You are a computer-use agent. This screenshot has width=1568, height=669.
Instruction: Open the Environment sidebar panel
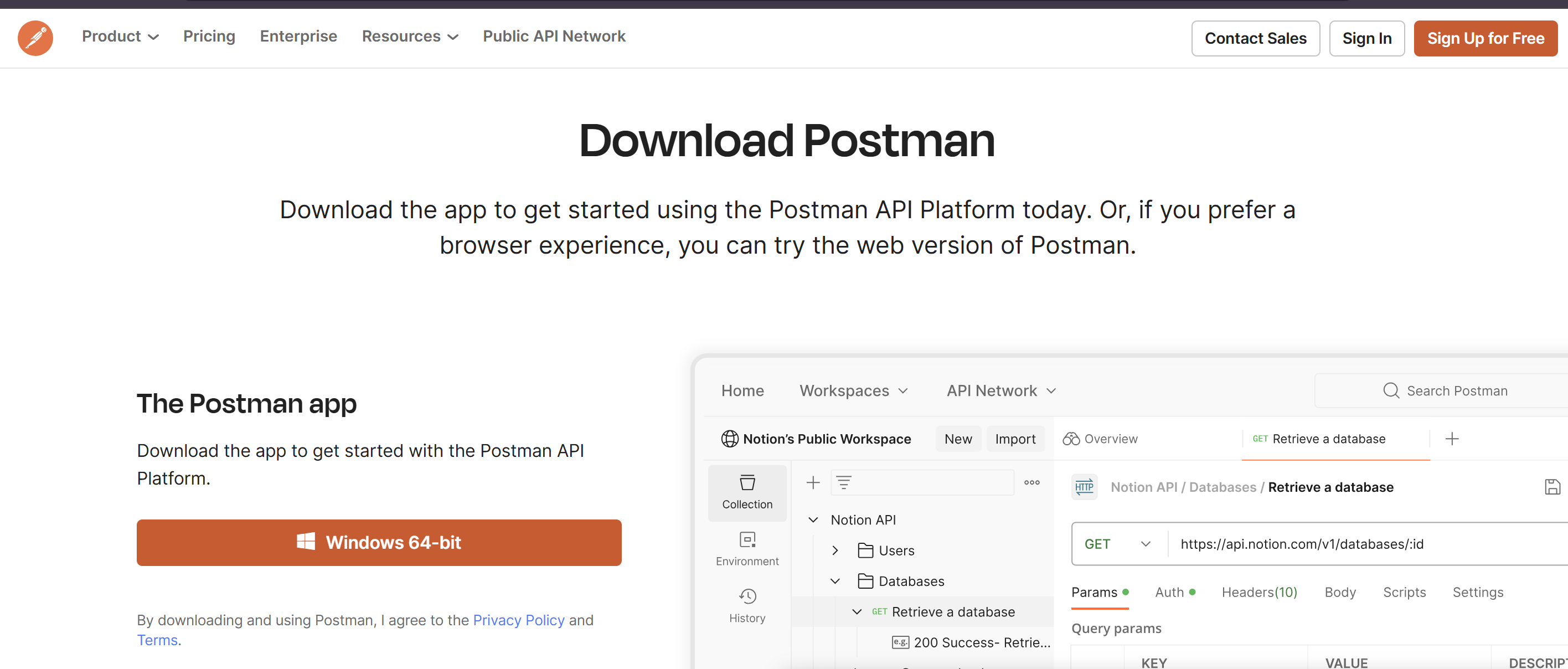tap(747, 549)
